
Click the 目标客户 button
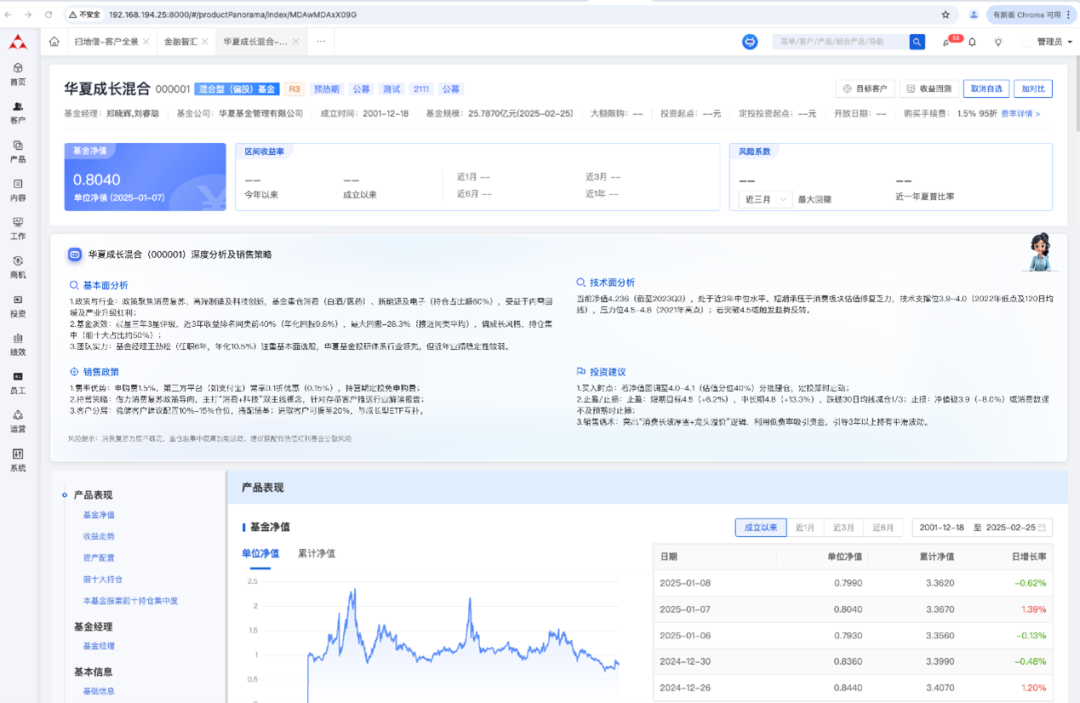pos(865,89)
